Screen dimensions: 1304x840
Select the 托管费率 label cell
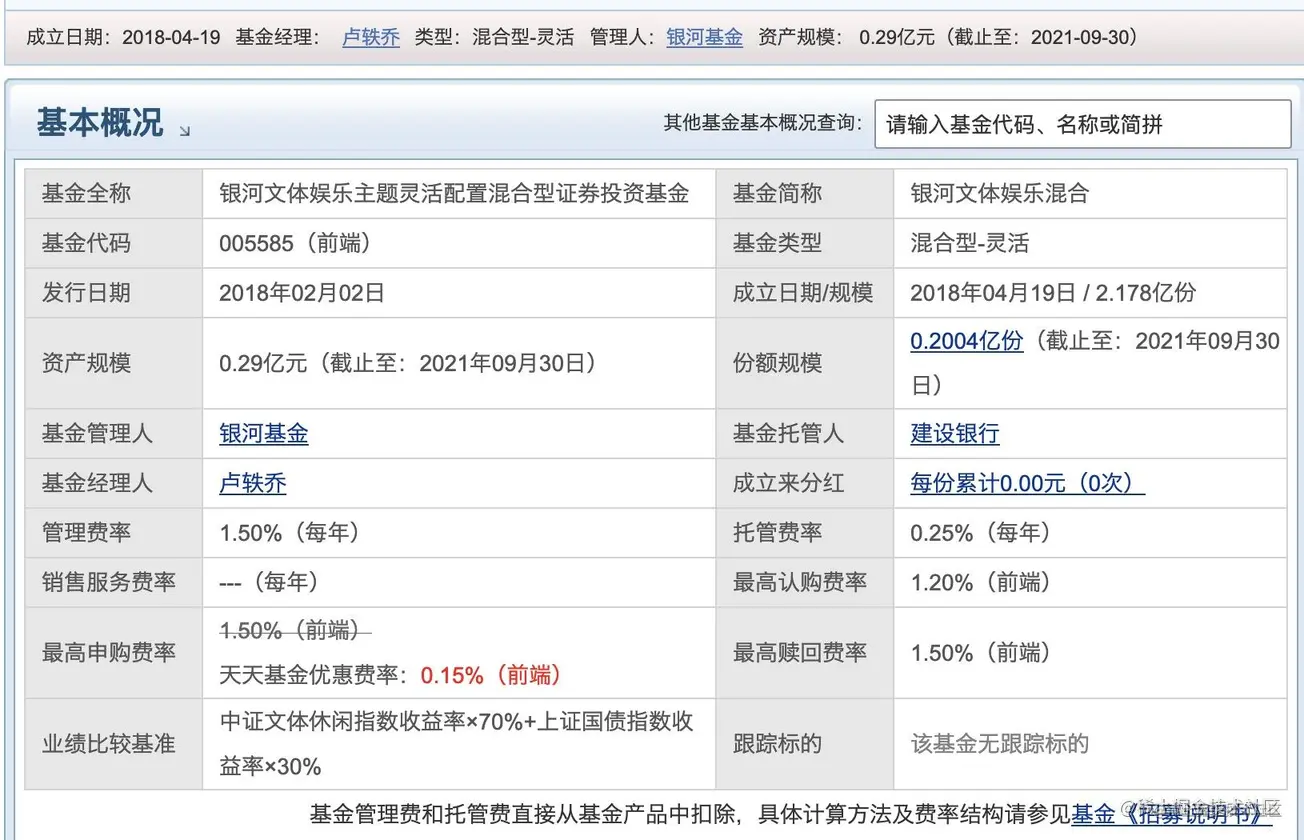pos(805,533)
